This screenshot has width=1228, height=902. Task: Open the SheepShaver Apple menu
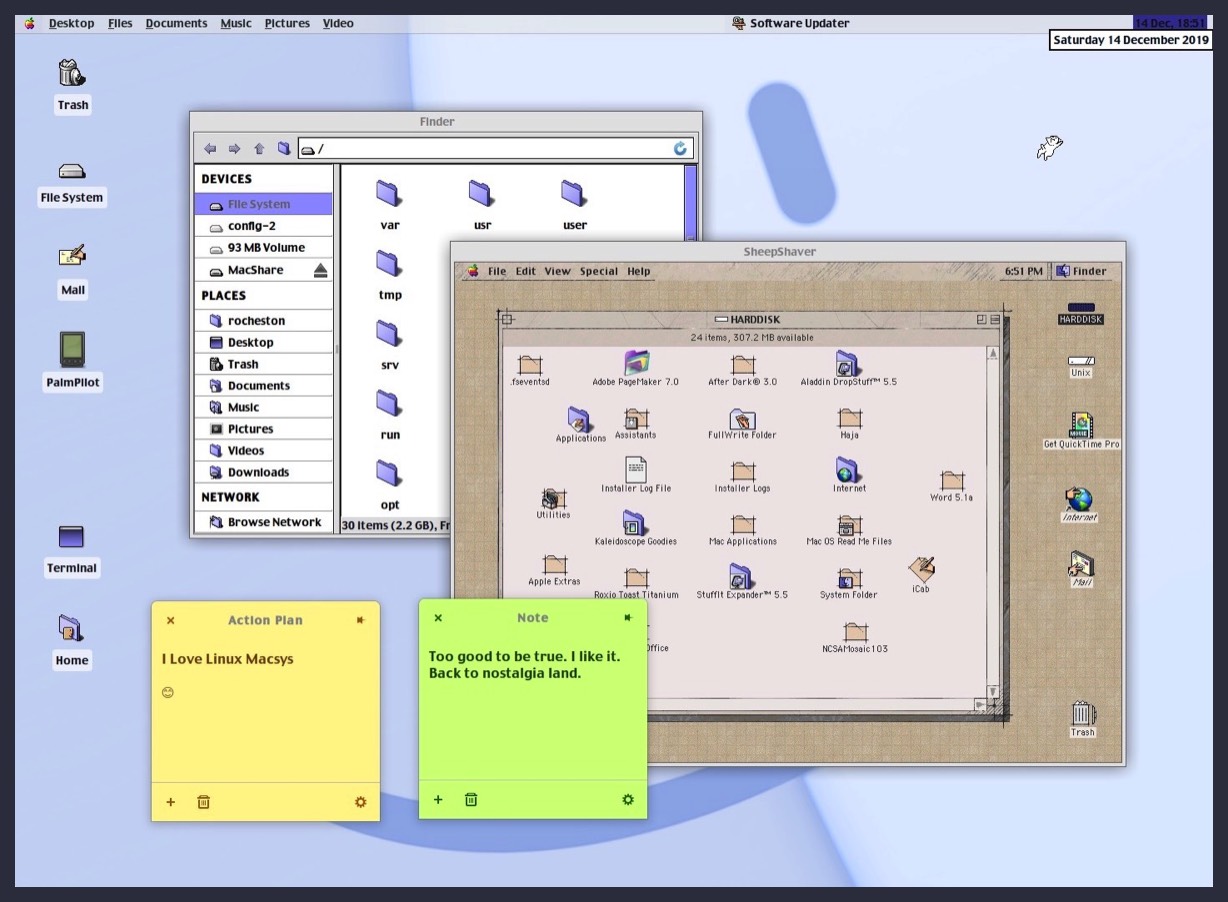click(x=472, y=271)
